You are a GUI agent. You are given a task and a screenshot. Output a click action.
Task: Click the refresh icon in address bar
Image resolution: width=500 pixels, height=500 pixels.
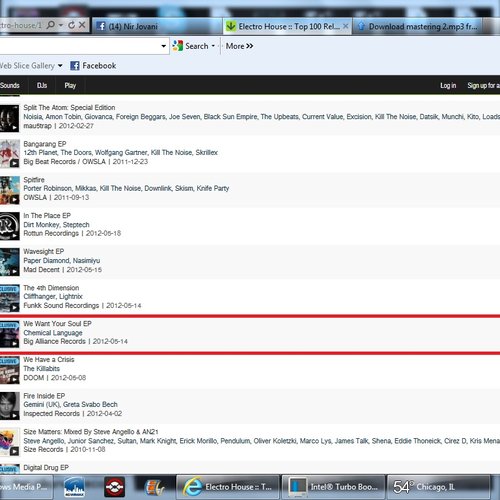tap(71, 25)
